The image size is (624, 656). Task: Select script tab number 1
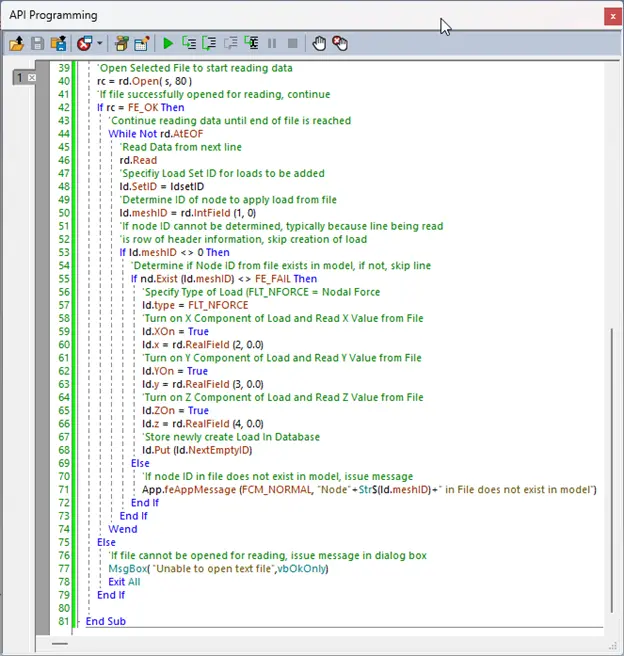[20, 77]
